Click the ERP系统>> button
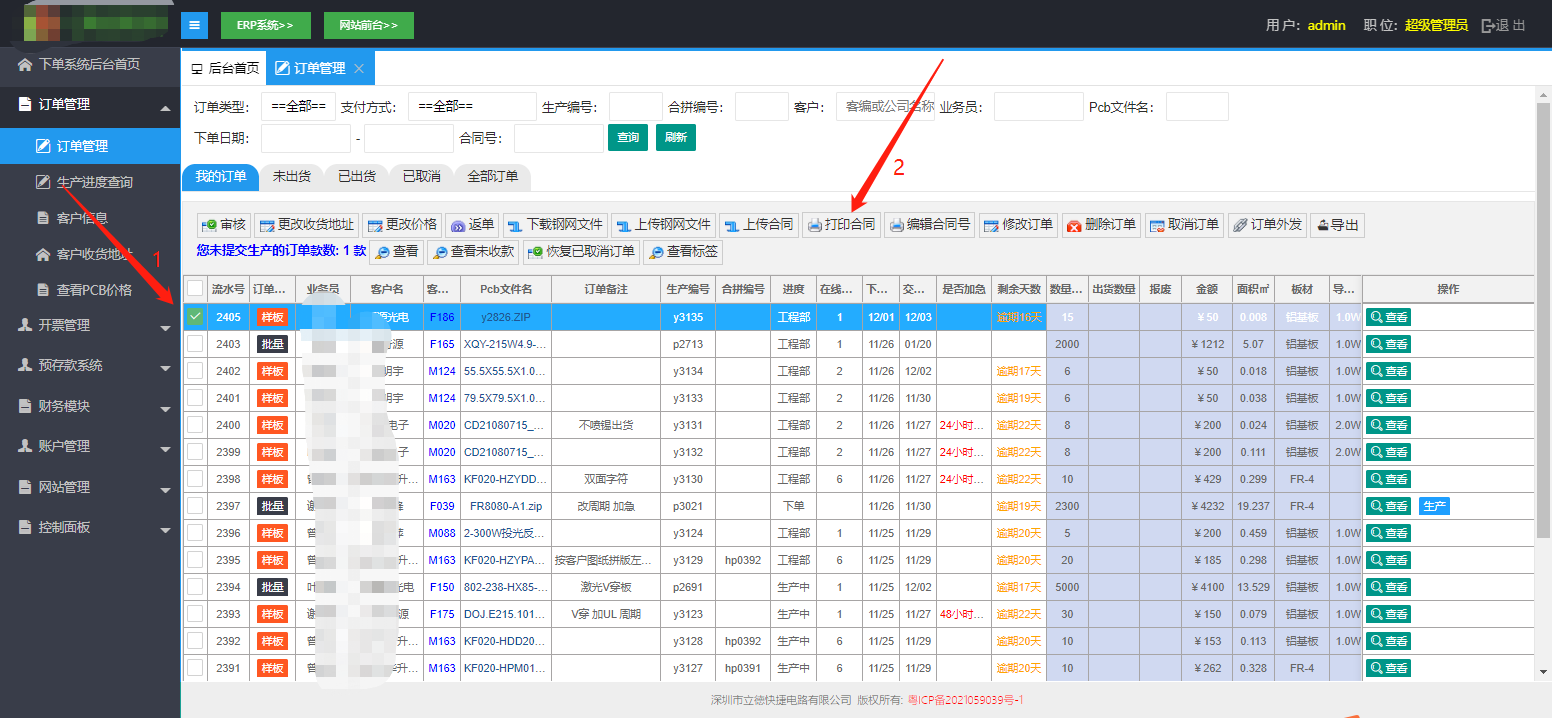Screen dimensions: 1552x718 pos(265,25)
